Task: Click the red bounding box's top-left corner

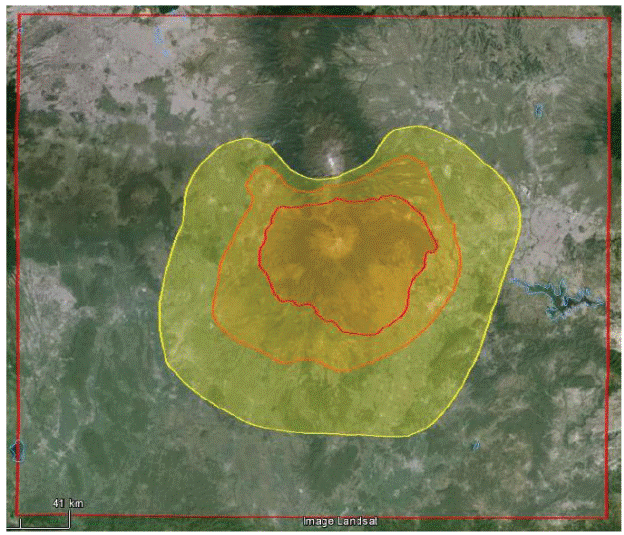Action: [16, 16]
